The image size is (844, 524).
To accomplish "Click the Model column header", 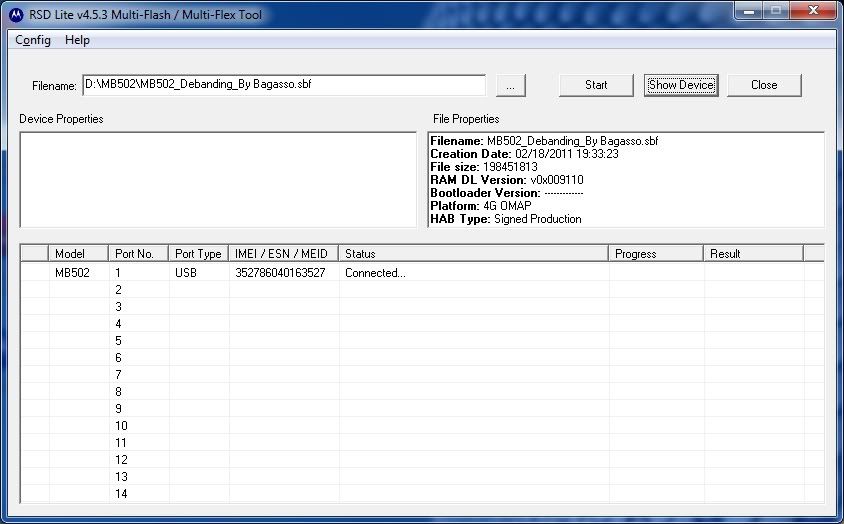I will pos(79,254).
